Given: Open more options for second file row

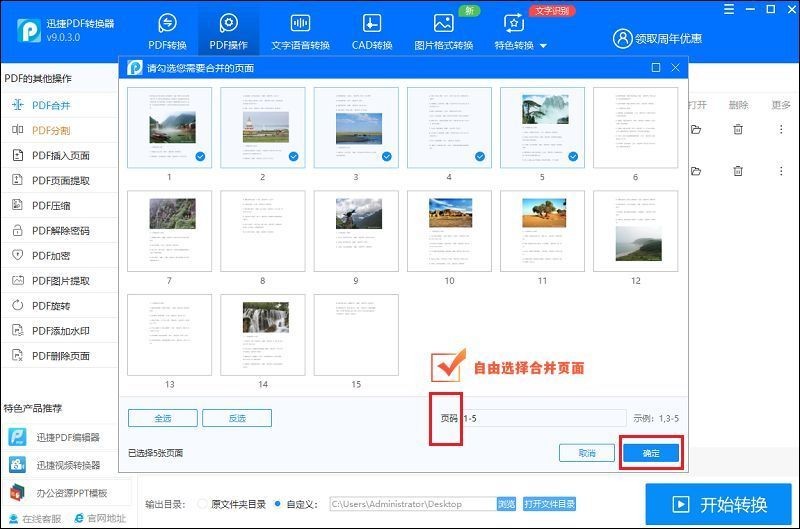Looking at the screenshot, I should click(781, 171).
